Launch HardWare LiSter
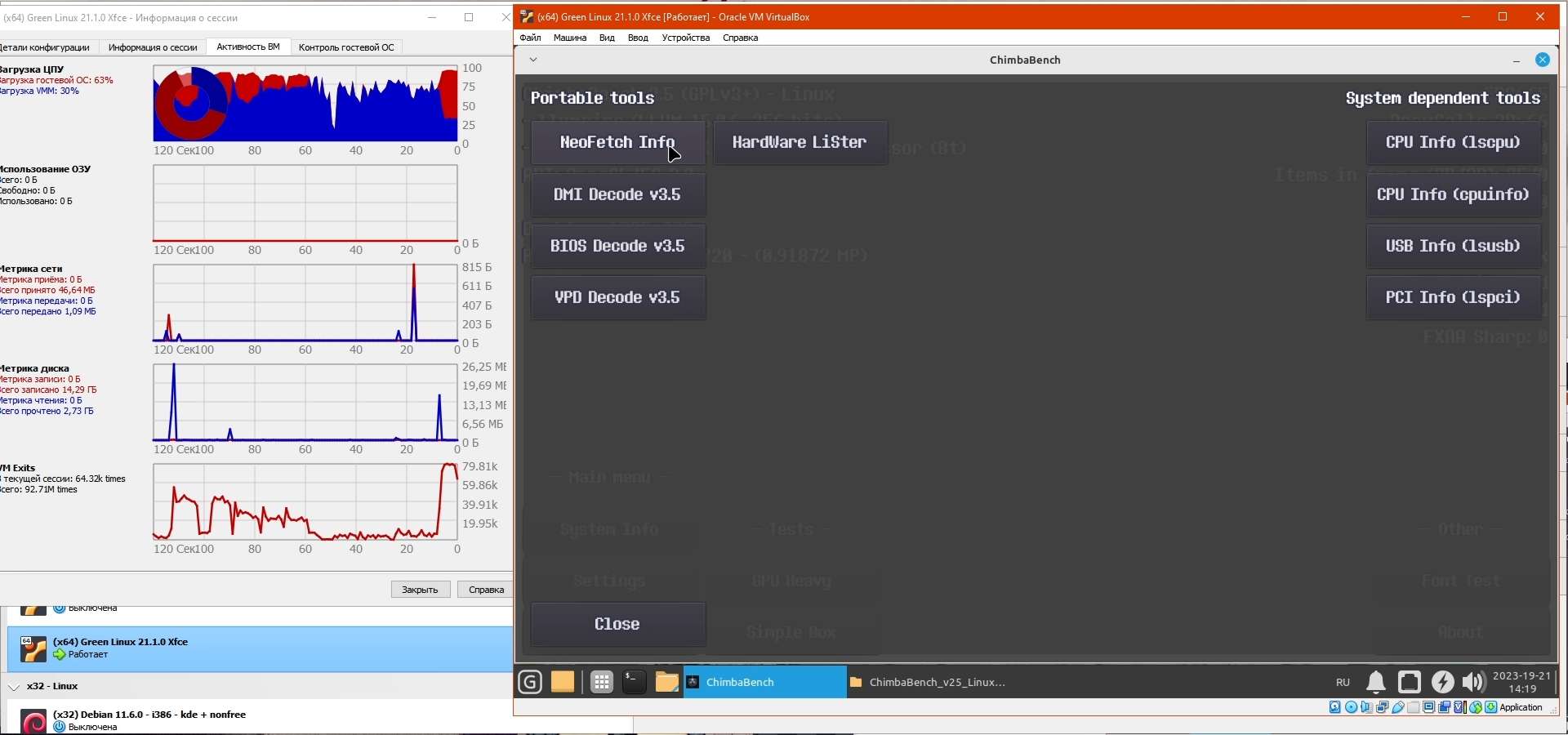The width and height of the screenshot is (1568, 735). (800, 142)
